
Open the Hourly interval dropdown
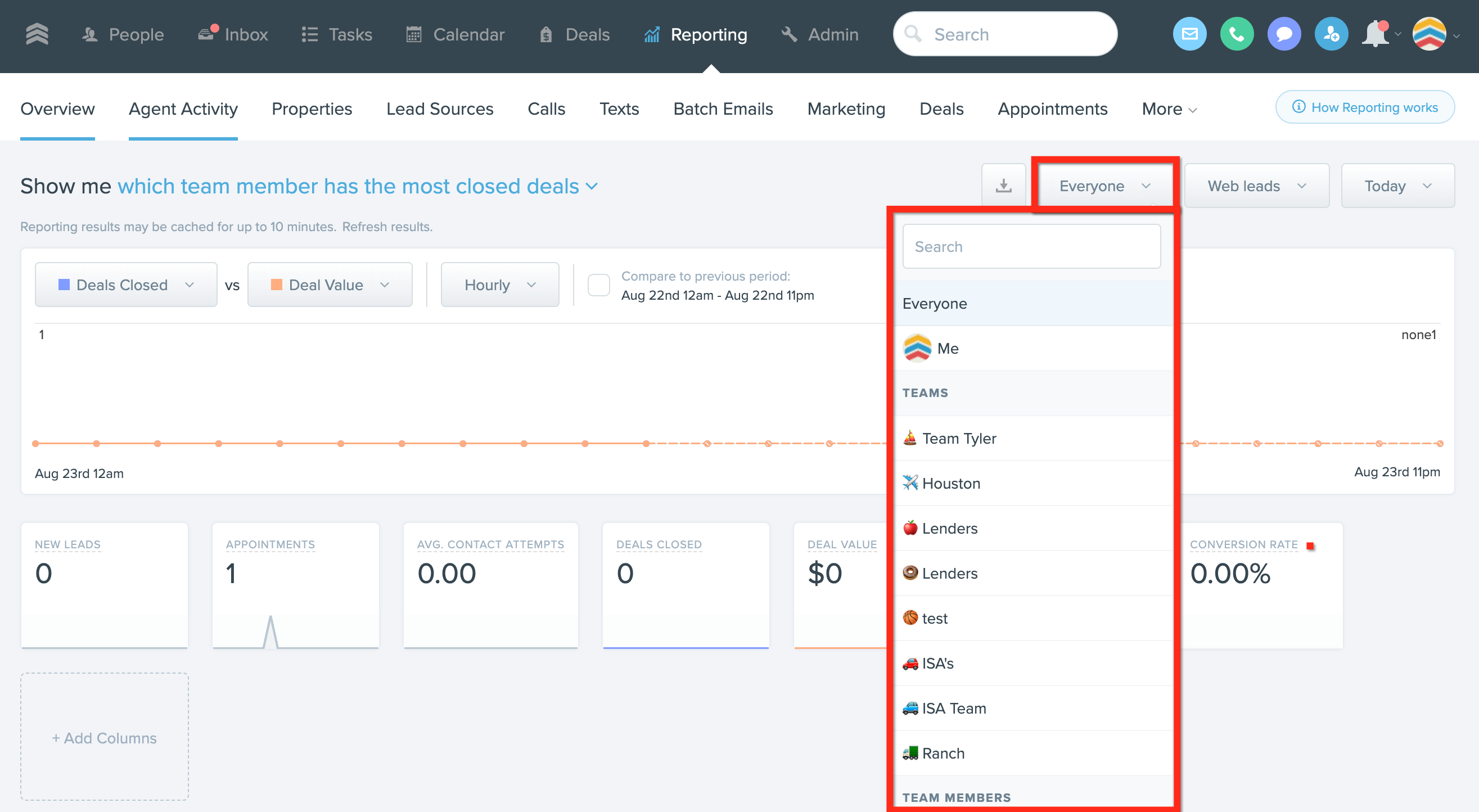point(499,285)
